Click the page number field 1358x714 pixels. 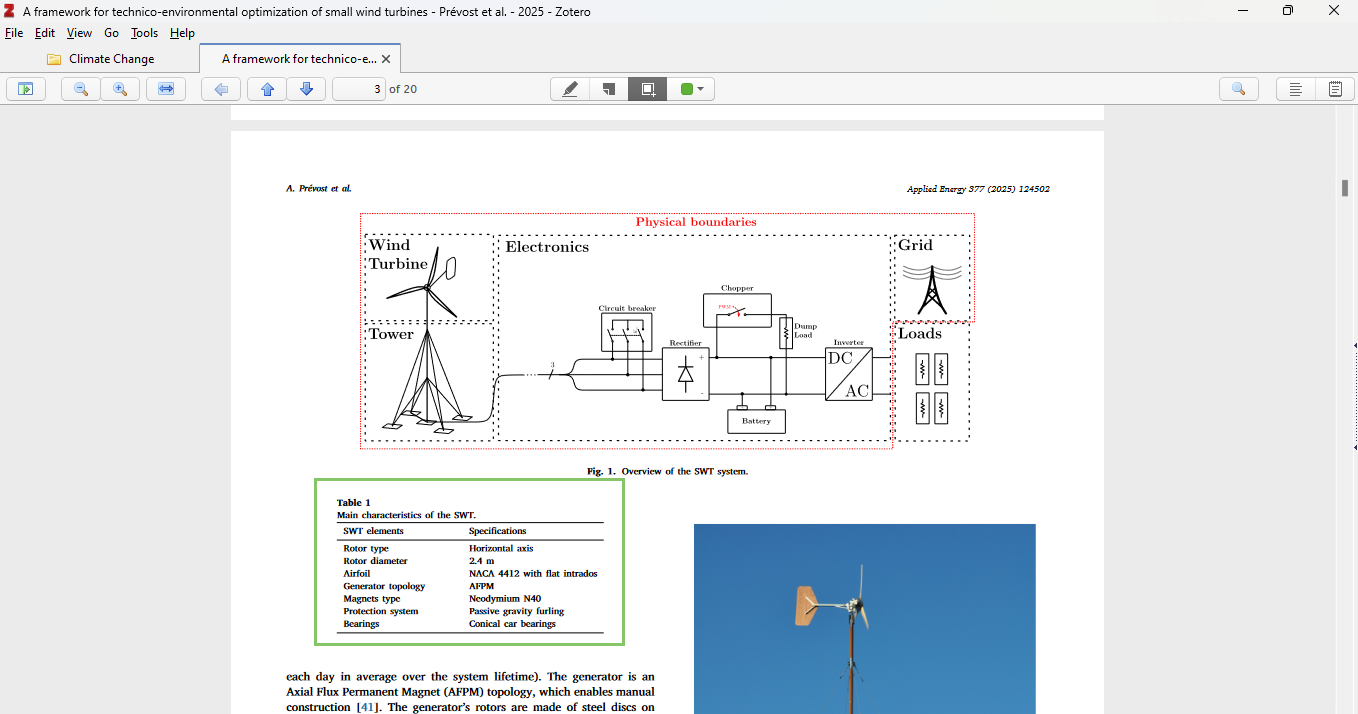pos(359,89)
